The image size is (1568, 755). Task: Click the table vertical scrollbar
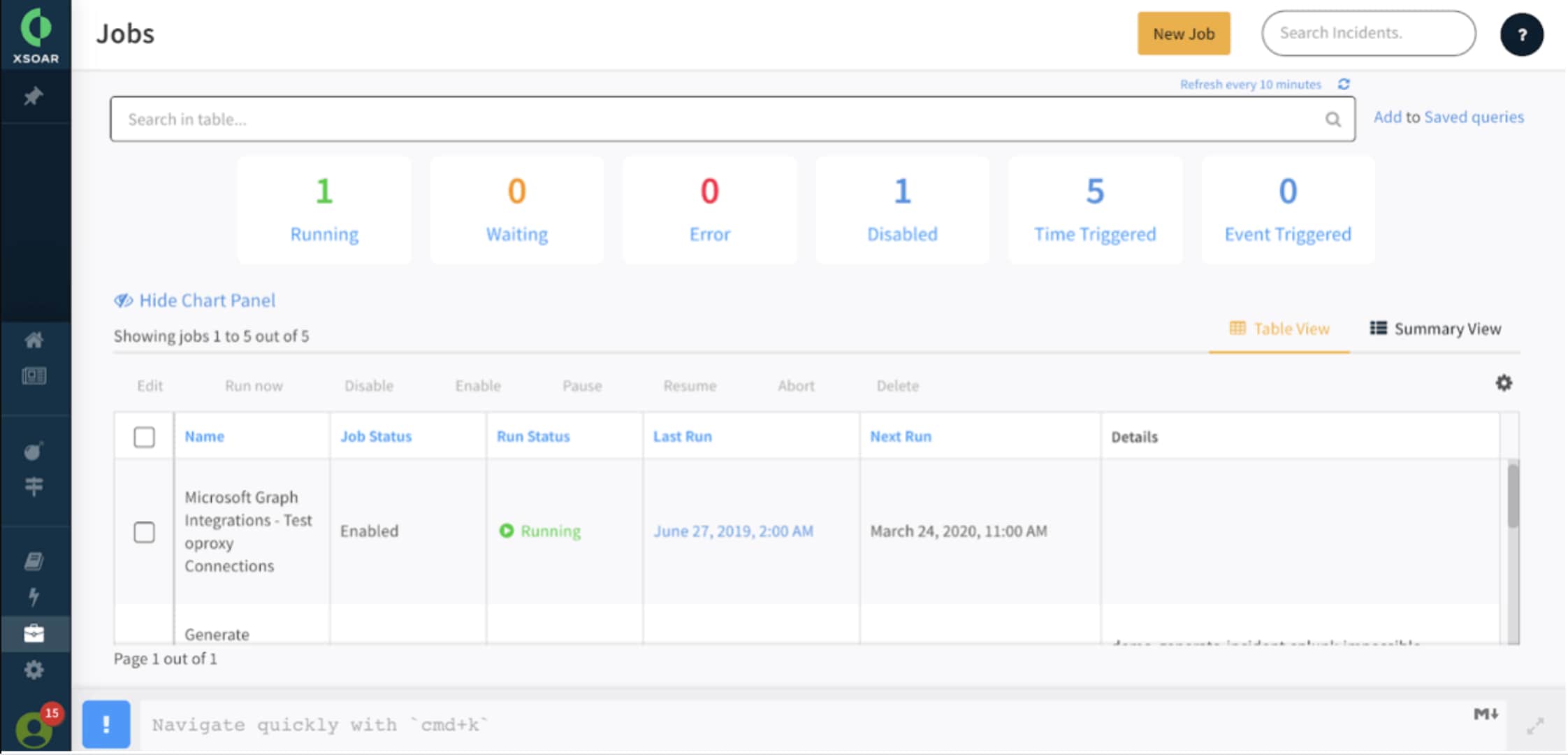(1513, 495)
